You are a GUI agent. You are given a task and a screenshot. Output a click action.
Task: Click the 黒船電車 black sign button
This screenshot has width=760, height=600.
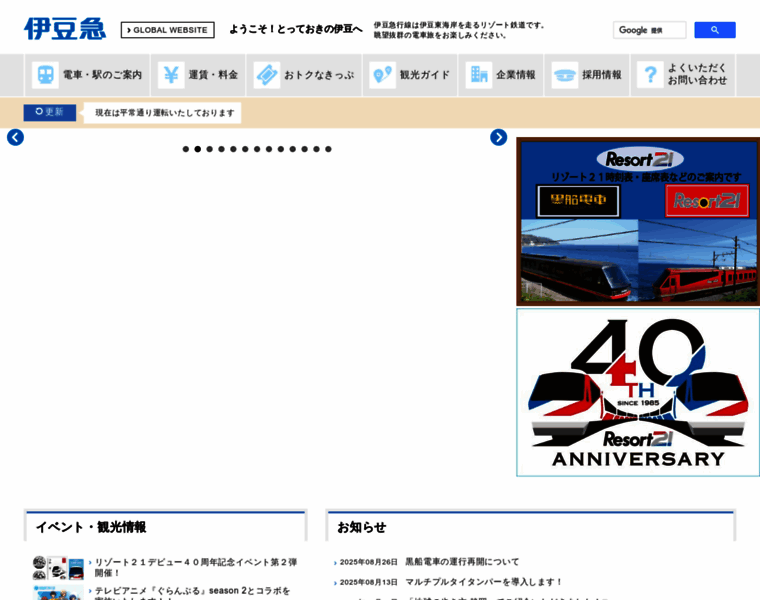(578, 200)
